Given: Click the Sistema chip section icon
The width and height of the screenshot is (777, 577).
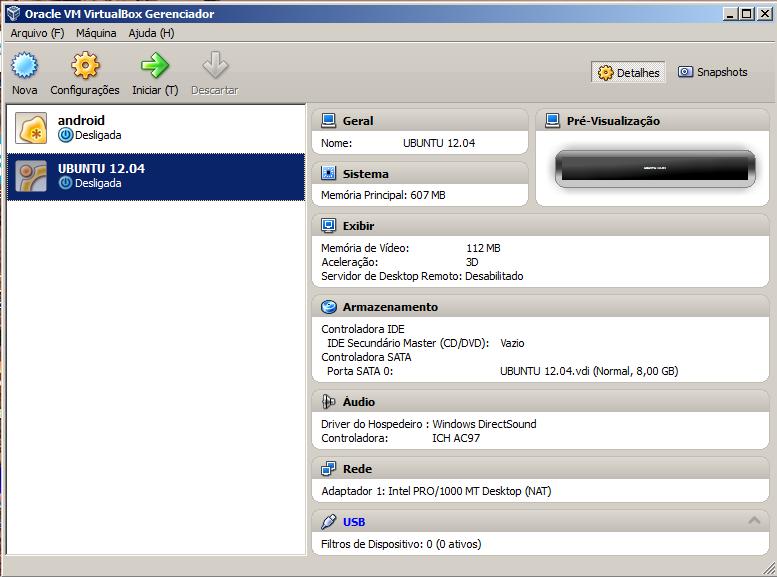Looking at the screenshot, I should coord(328,174).
